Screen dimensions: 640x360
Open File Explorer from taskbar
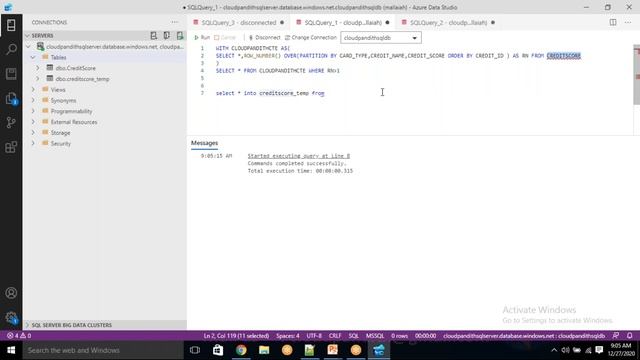pyautogui.click(x=264, y=350)
